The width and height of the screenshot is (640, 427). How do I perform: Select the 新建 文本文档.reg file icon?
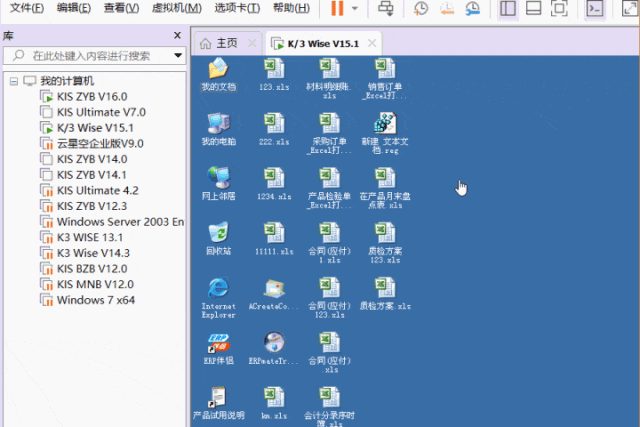(385, 134)
